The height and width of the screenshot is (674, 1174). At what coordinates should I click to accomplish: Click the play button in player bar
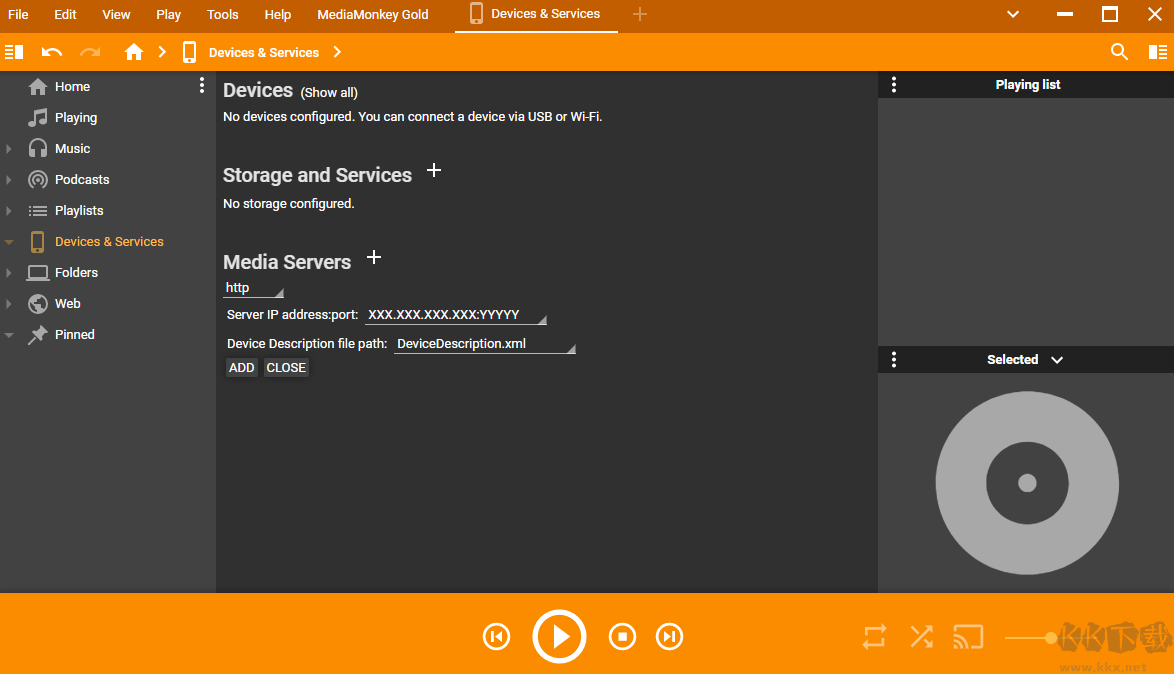coord(559,636)
